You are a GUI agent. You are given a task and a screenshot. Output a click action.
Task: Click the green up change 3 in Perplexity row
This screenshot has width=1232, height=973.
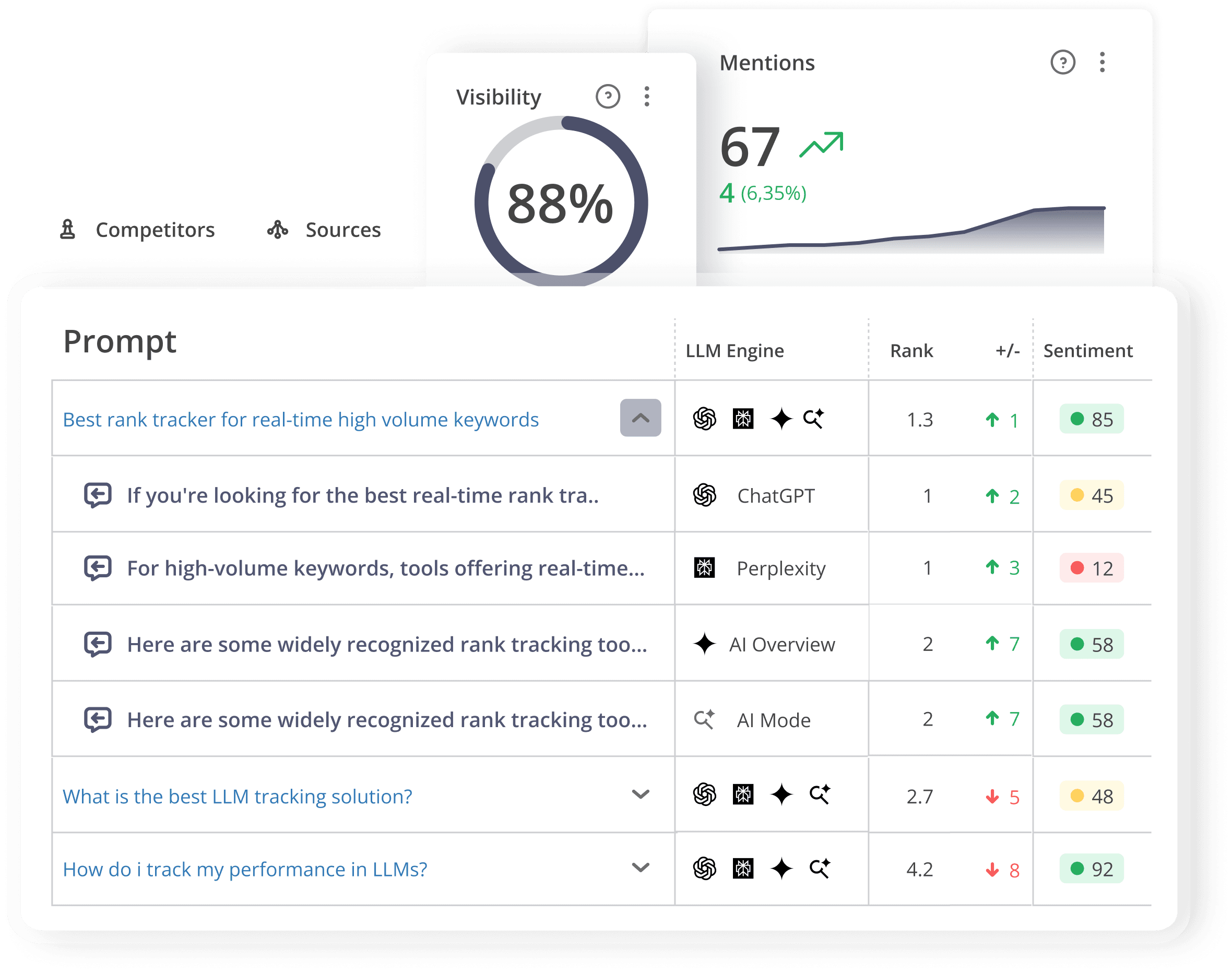coord(1003,567)
